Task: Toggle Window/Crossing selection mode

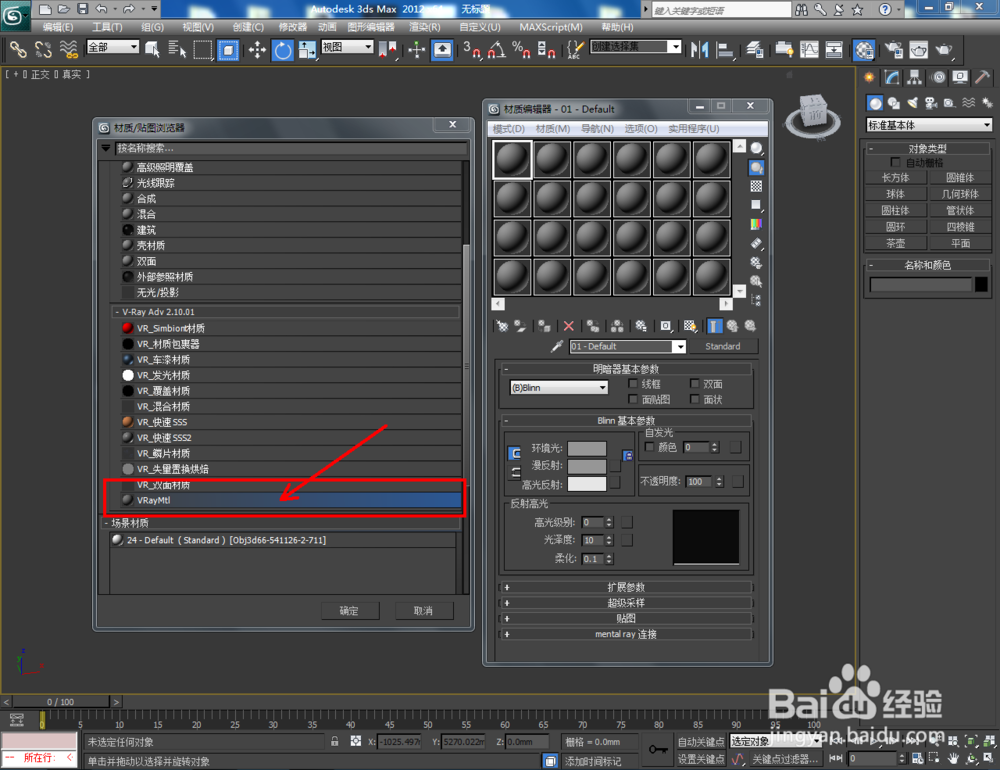Action: [228, 50]
